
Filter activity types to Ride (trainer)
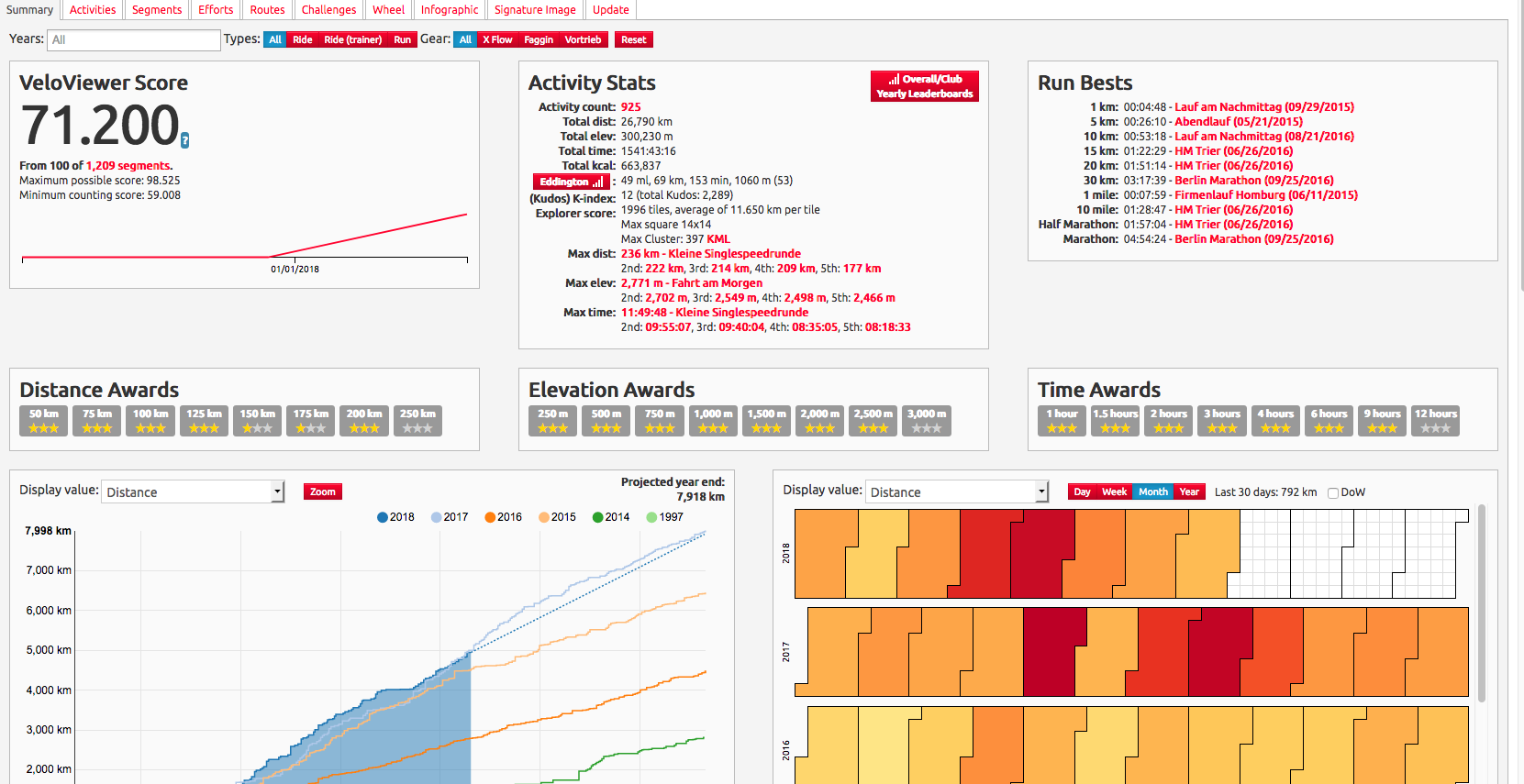(352, 39)
